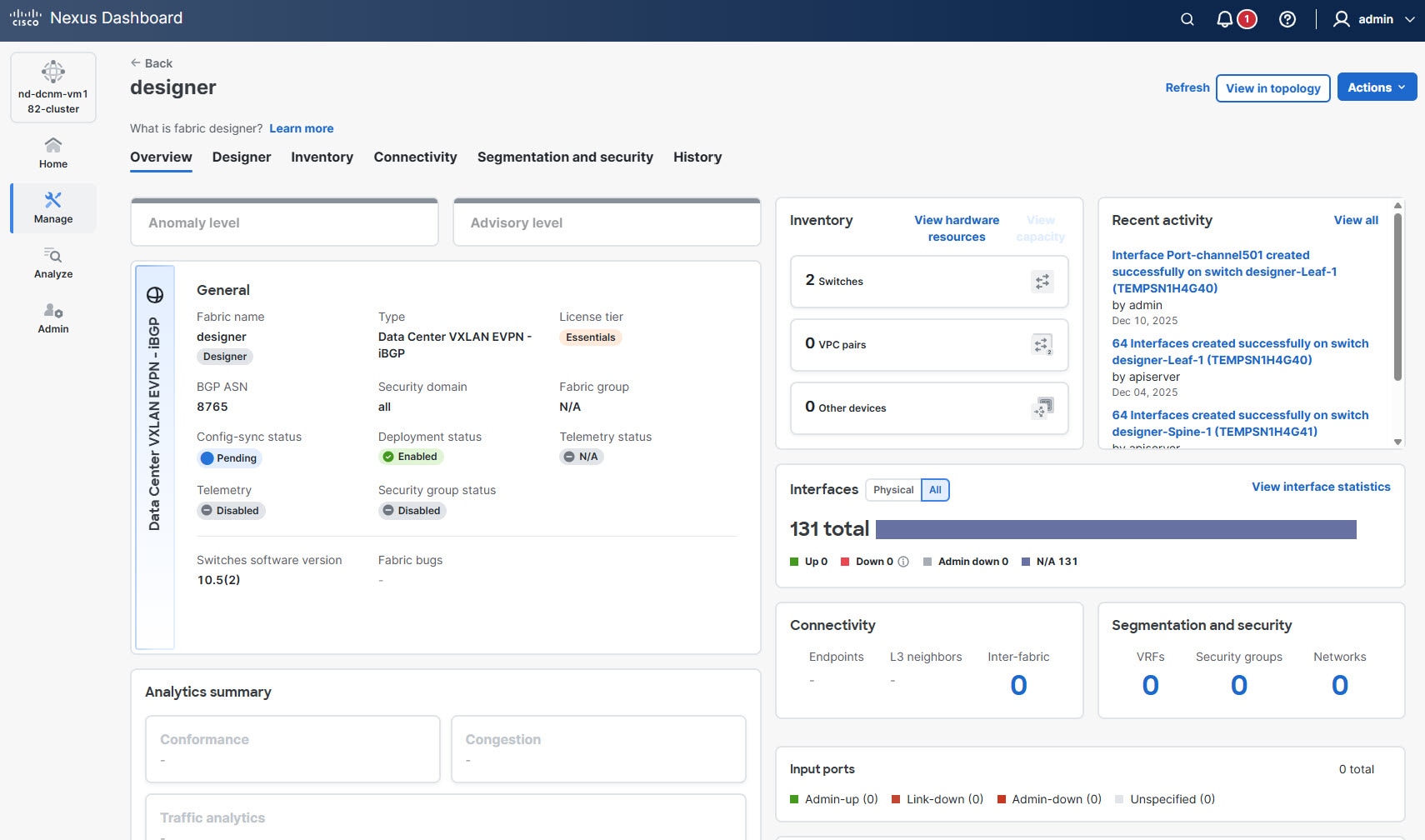Open the nd-dcnm-vm182-cluster selector icon
Image resolution: width=1425 pixels, height=840 pixels.
(53, 72)
